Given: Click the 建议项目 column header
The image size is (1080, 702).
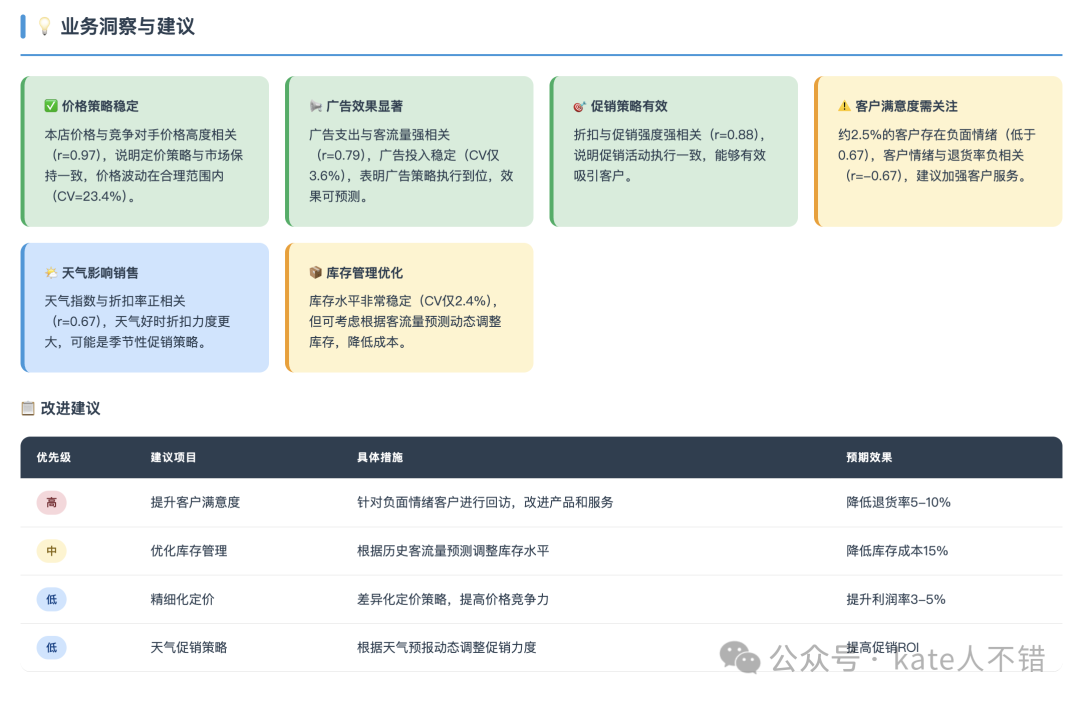Looking at the screenshot, I should (173, 457).
